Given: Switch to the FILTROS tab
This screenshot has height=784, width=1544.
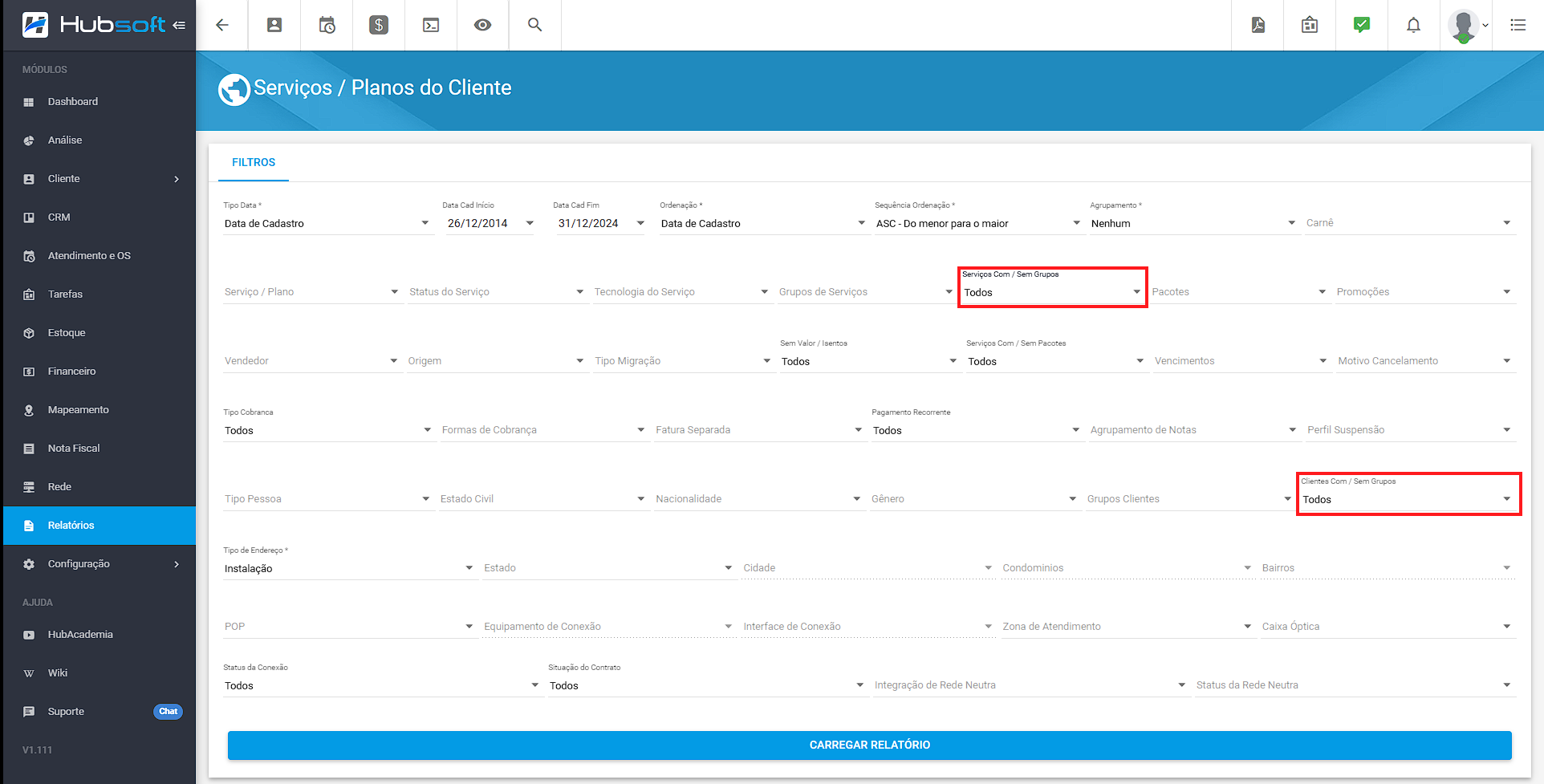Looking at the screenshot, I should pos(254,162).
